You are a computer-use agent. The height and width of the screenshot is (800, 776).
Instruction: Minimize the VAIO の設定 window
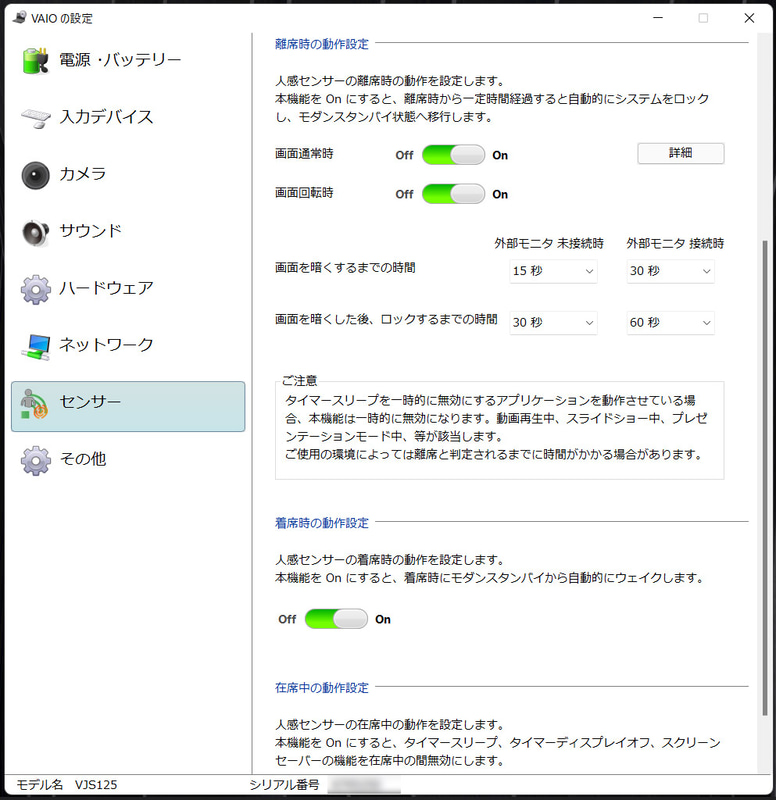[x=658, y=18]
